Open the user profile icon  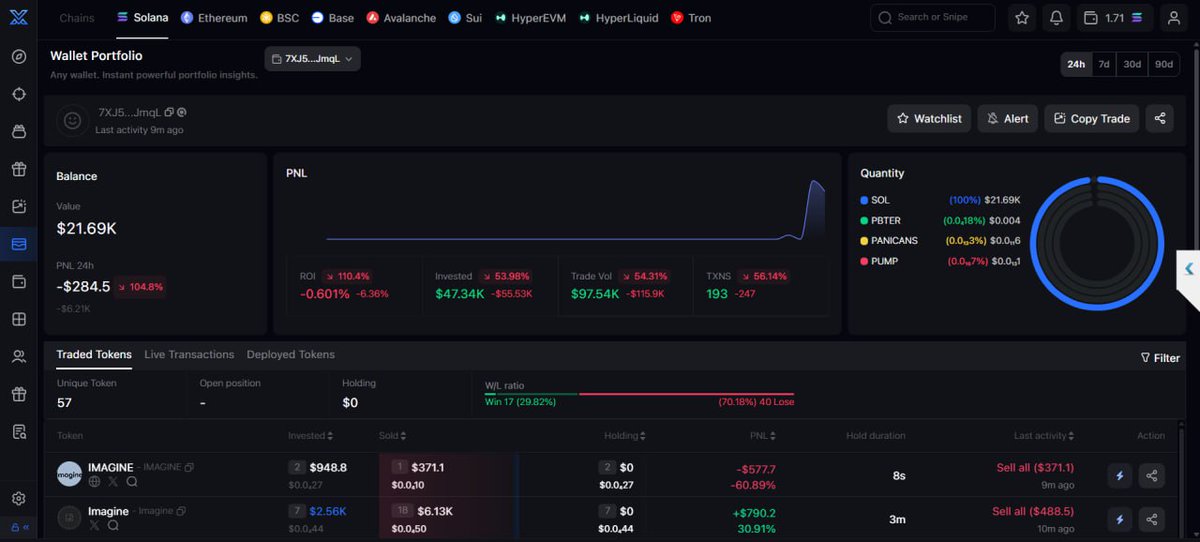coord(1172,18)
